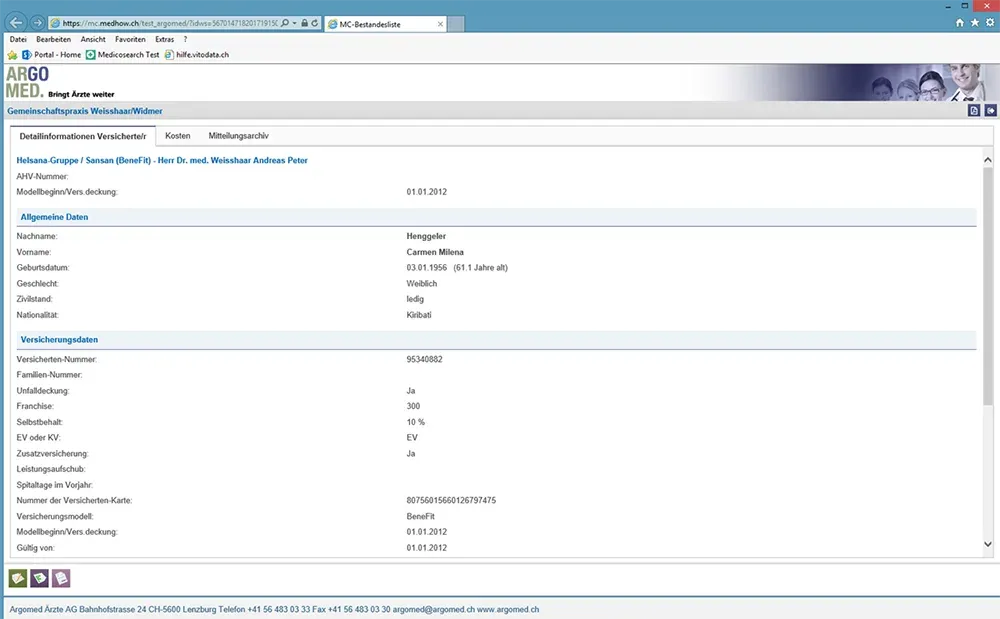
Task: Open browser settings gear icon
Action: coord(990,22)
